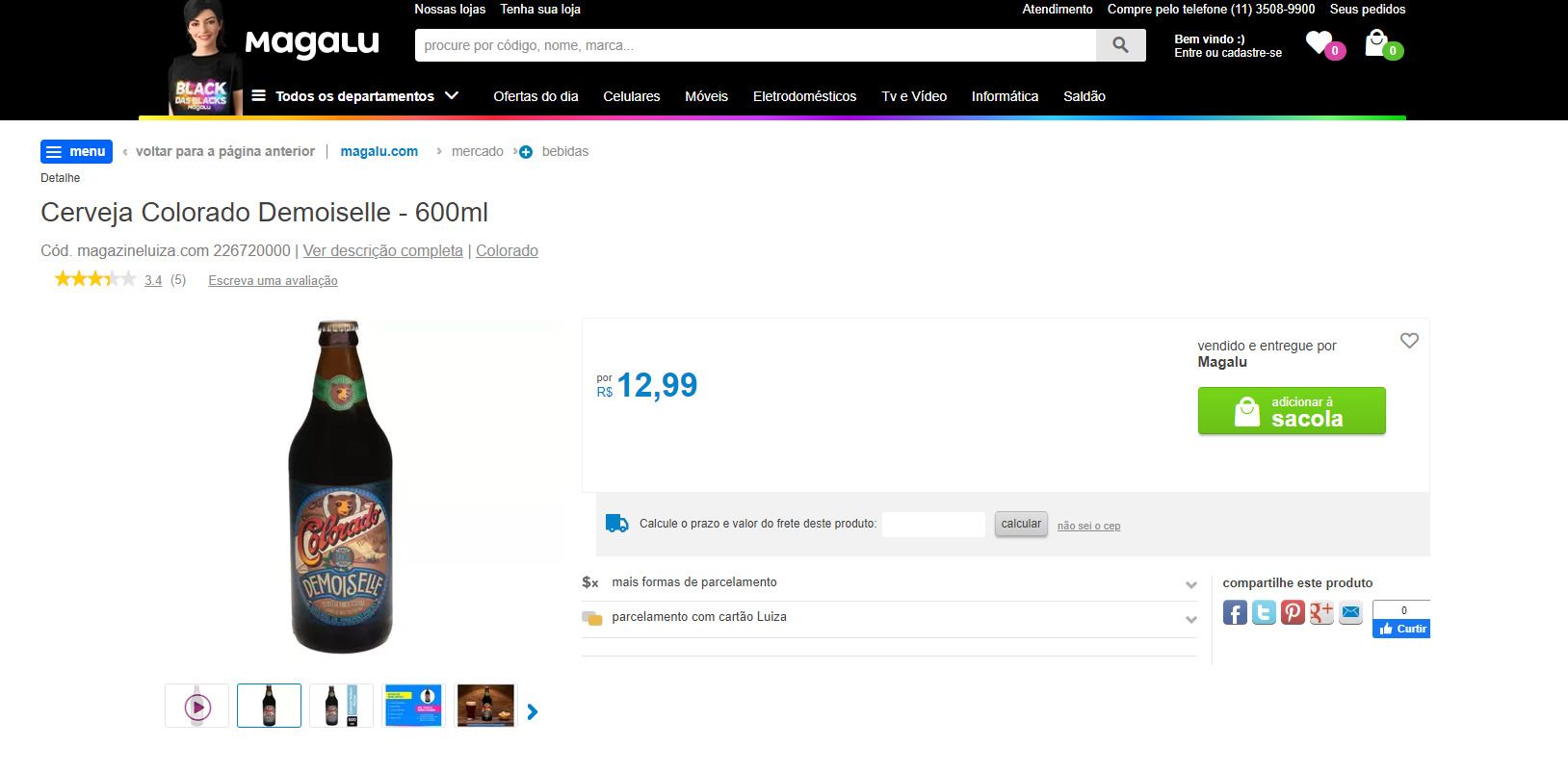Open the blue menu button
Image resolution: width=1568 pixels, height=773 pixels.
76,152
